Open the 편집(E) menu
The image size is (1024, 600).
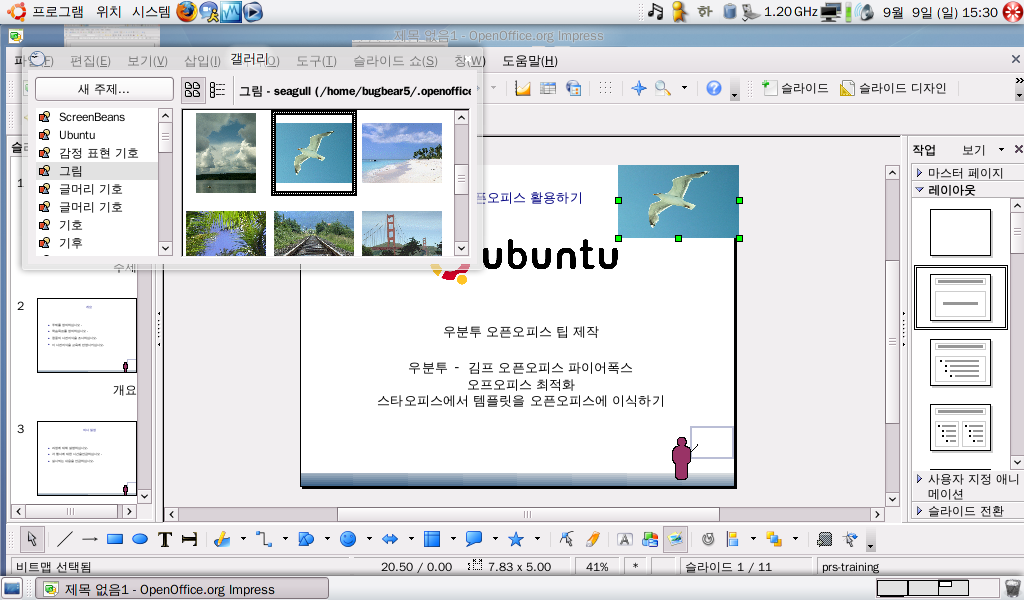click(x=90, y=61)
